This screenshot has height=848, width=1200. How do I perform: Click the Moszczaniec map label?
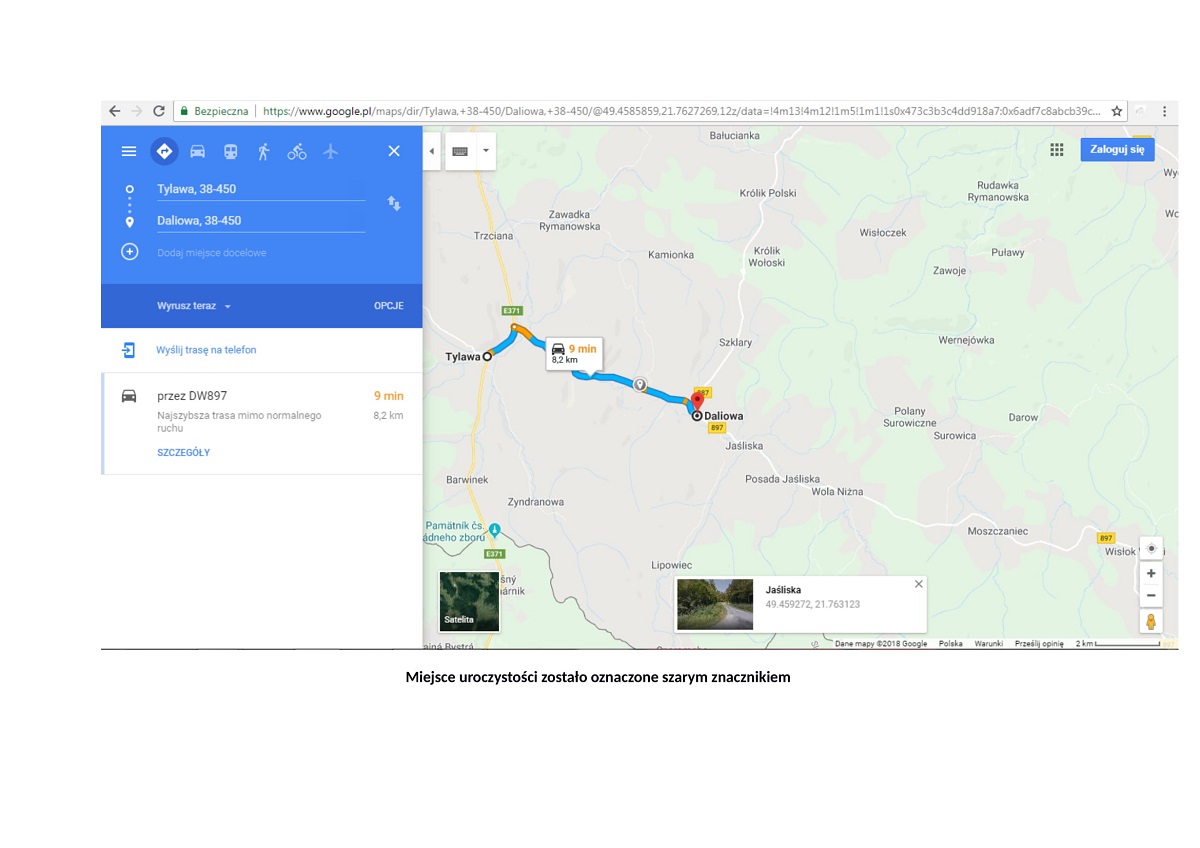tap(997, 531)
